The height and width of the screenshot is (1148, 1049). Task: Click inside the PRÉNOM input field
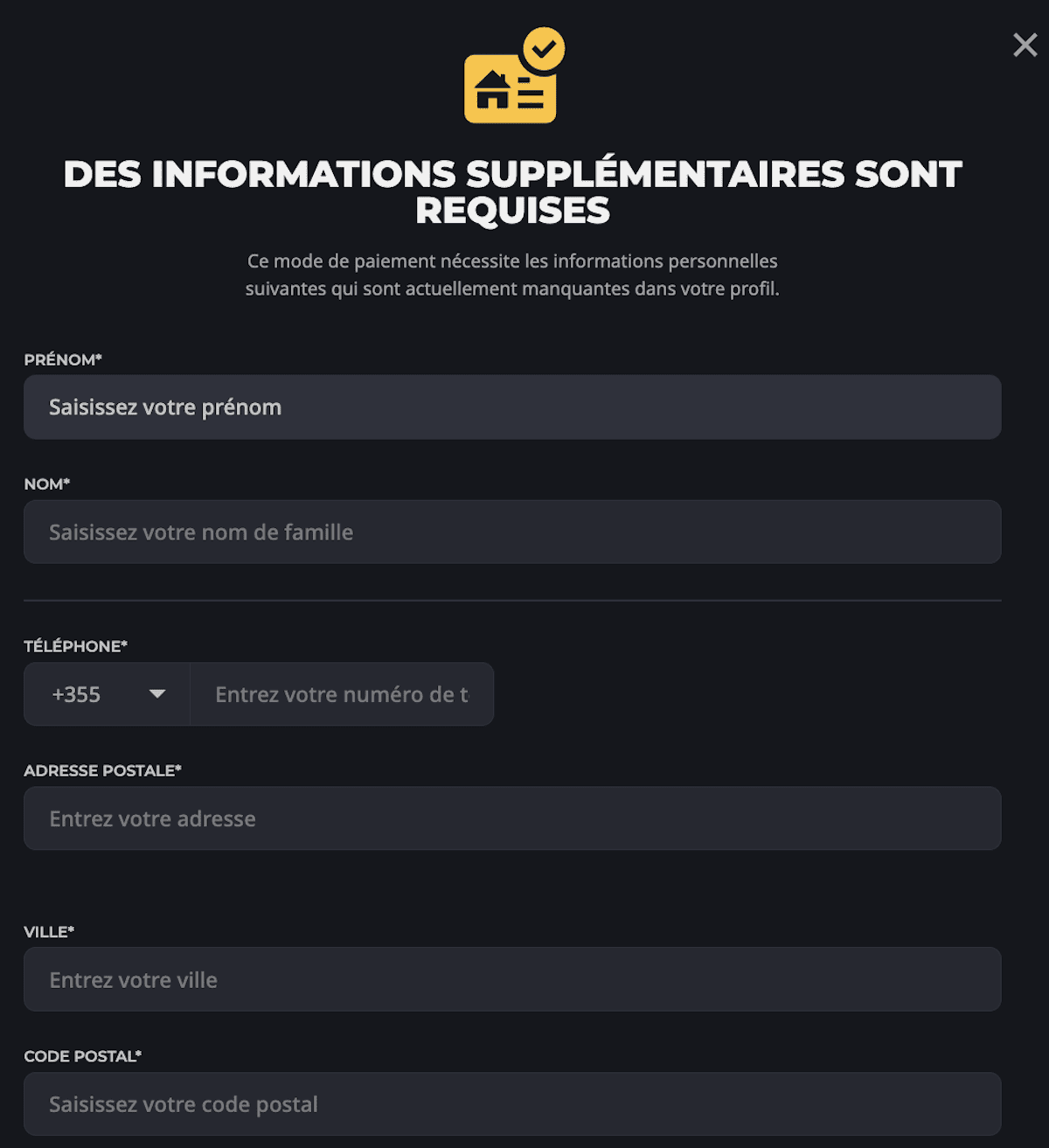point(511,407)
